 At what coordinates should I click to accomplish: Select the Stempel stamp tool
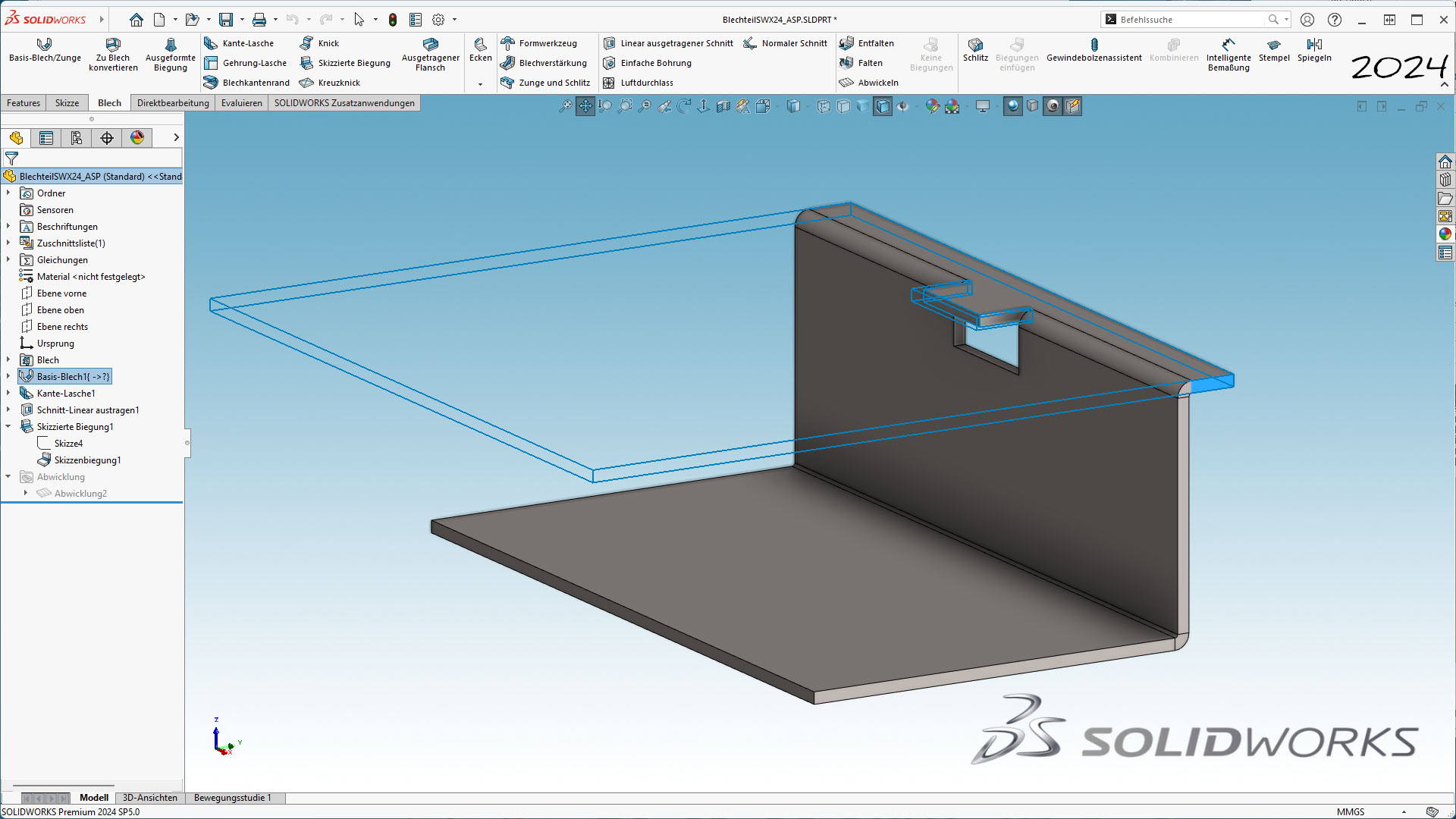pos(1273,50)
